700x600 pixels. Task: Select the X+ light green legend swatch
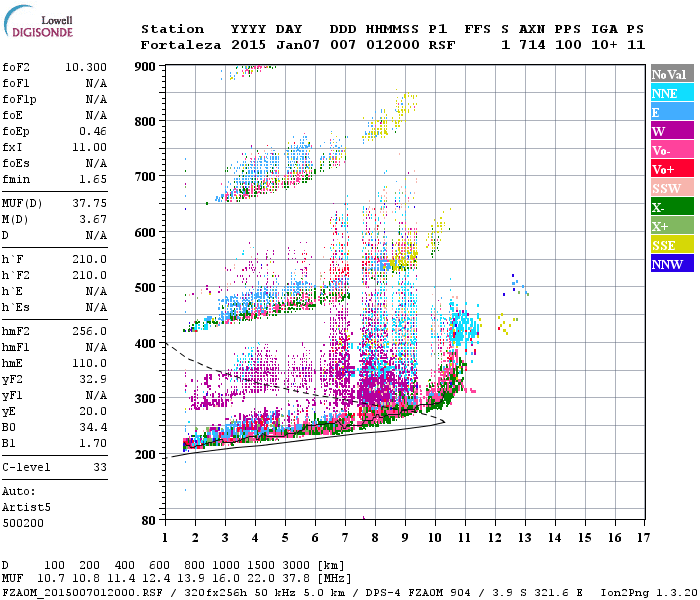(x=672, y=225)
